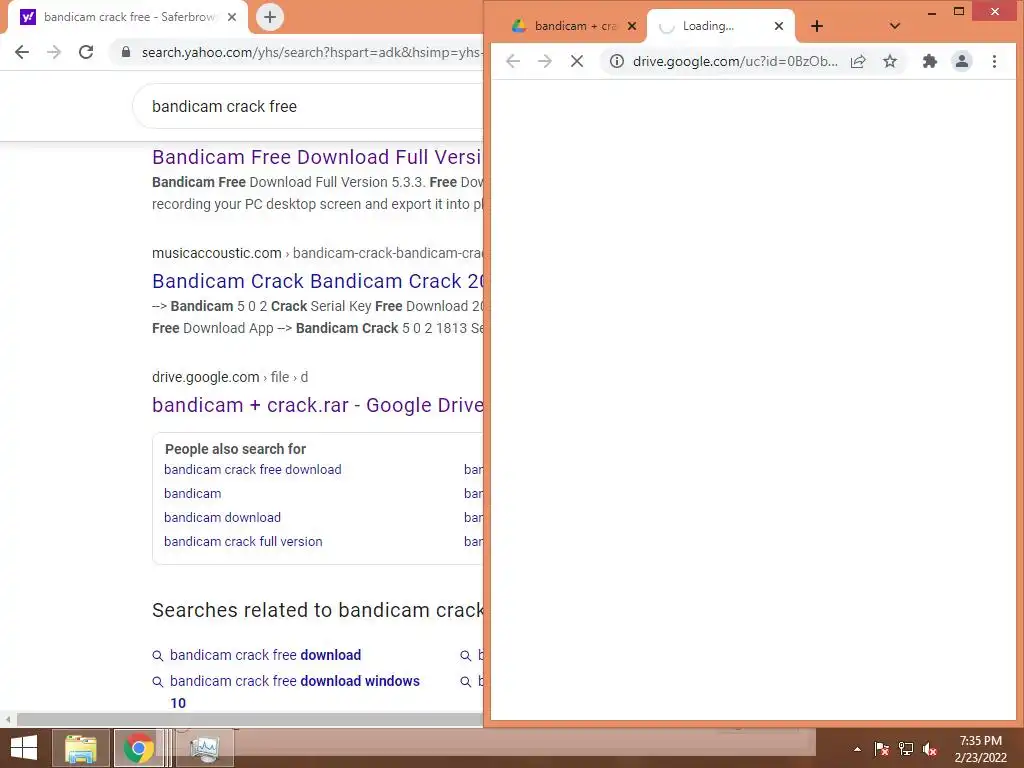Open 'Bandicam Crack Bandicam Crack' result link
The width and height of the screenshot is (1024, 768).
click(x=317, y=281)
